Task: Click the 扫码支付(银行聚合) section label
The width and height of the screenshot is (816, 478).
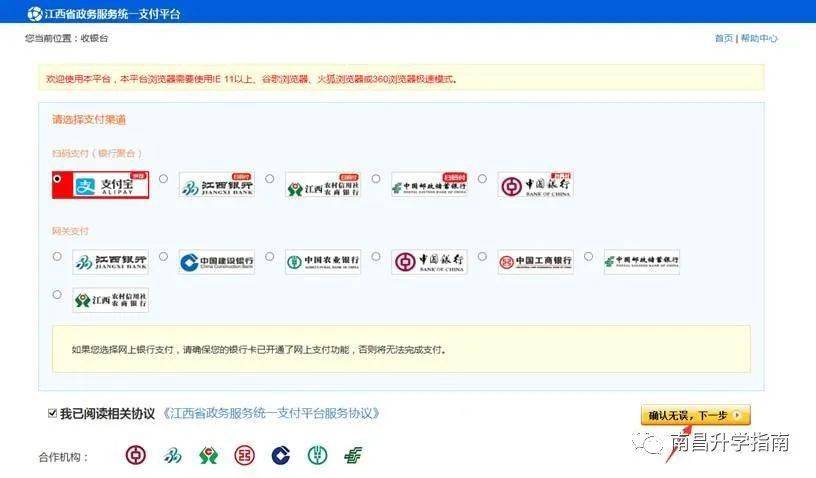Action: point(97,153)
